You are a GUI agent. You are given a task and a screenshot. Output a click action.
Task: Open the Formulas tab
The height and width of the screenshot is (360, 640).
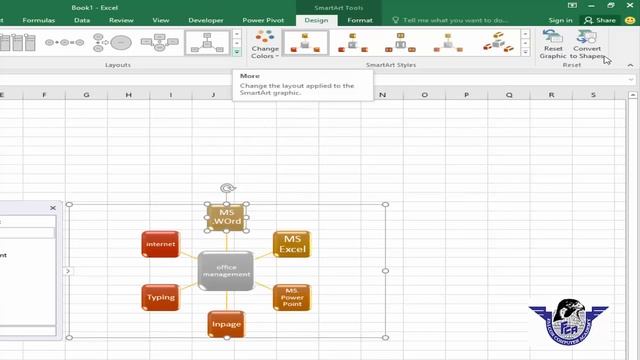[x=39, y=20]
